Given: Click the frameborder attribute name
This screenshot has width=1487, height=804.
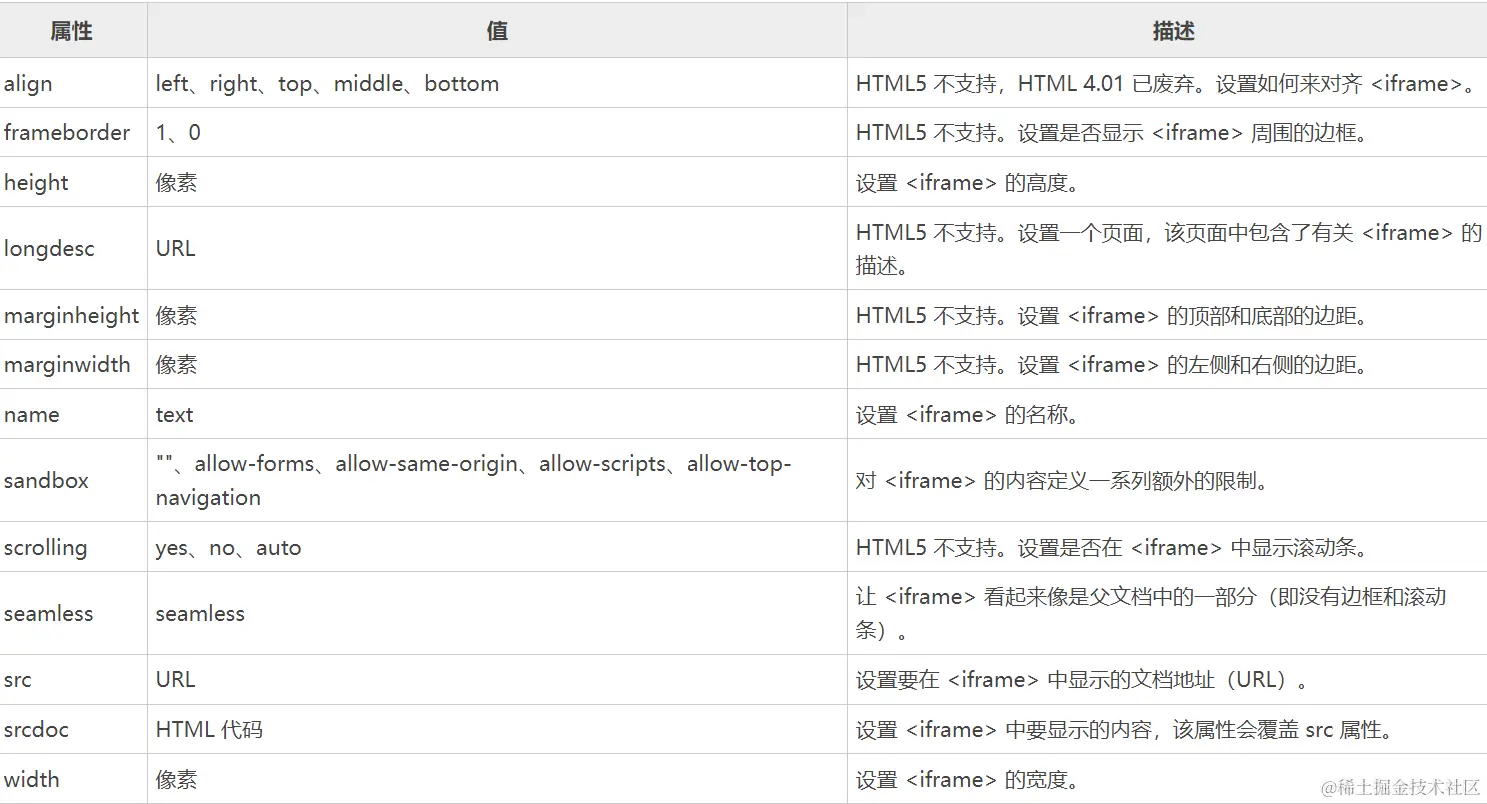Looking at the screenshot, I should pyautogui.click(x=67, y=133).
